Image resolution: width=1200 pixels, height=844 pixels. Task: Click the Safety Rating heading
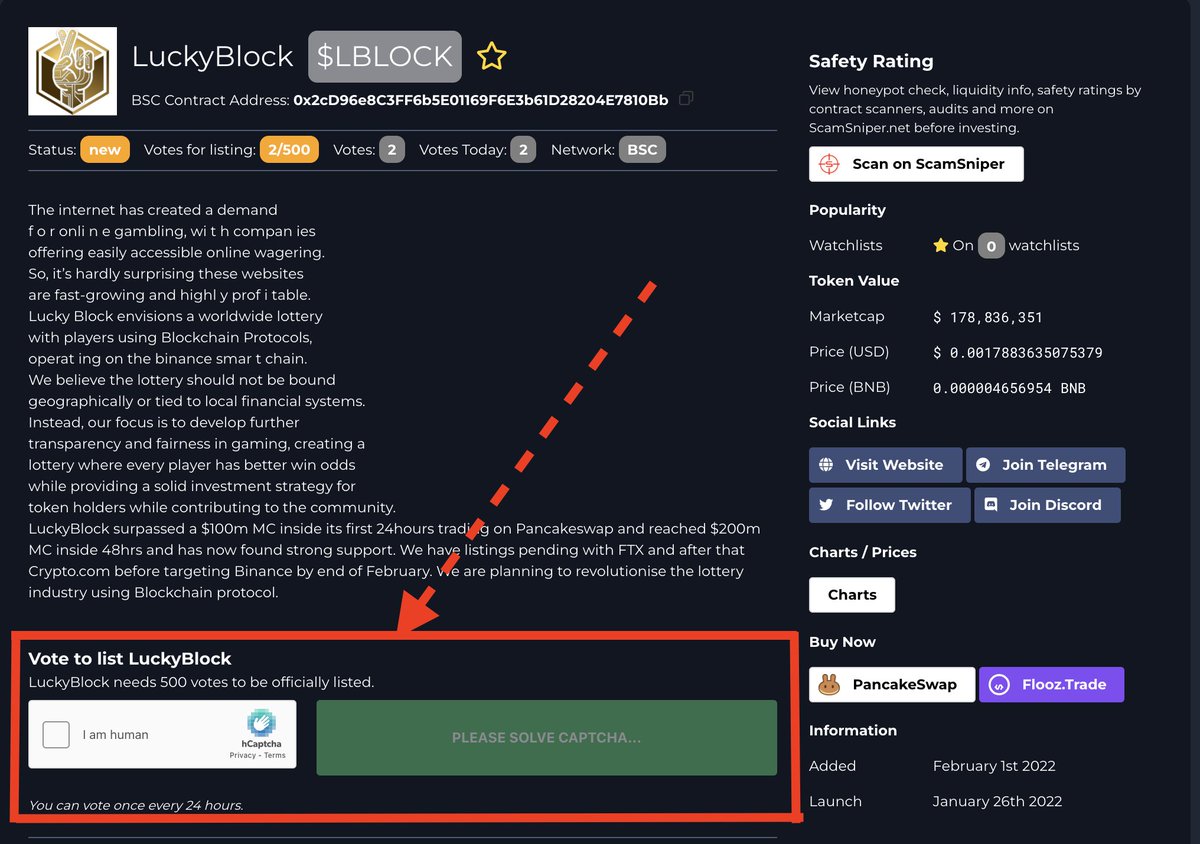point(871,61)
